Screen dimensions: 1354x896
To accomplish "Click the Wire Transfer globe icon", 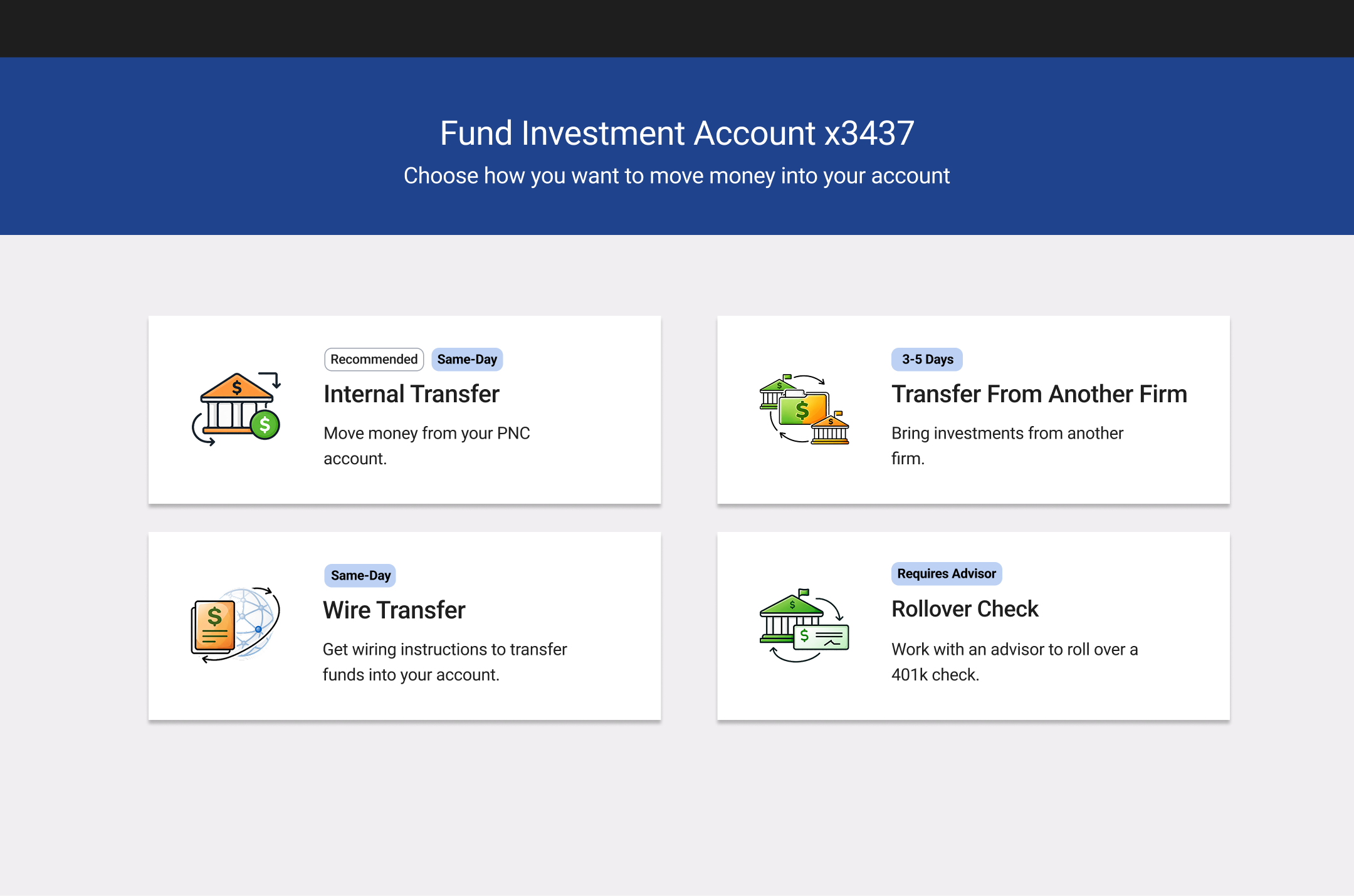I will [x=236, y=625].
